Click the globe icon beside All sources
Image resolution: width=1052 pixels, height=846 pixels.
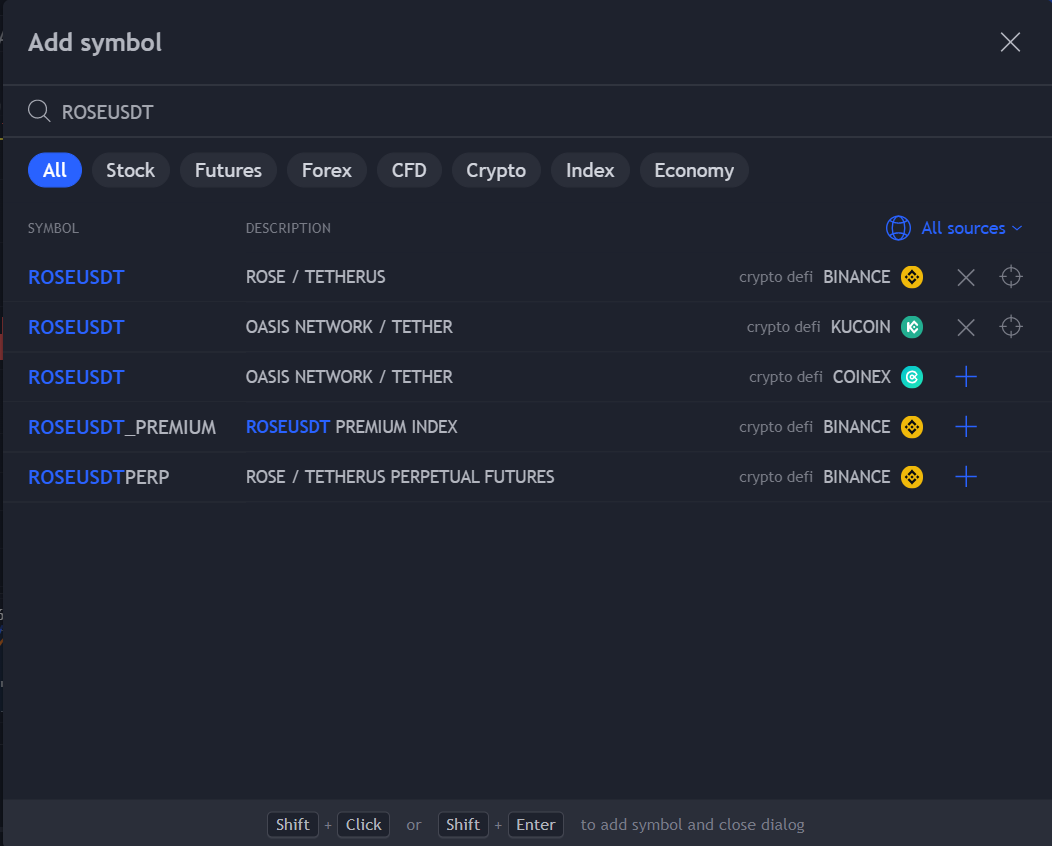(x=898, y=228)
